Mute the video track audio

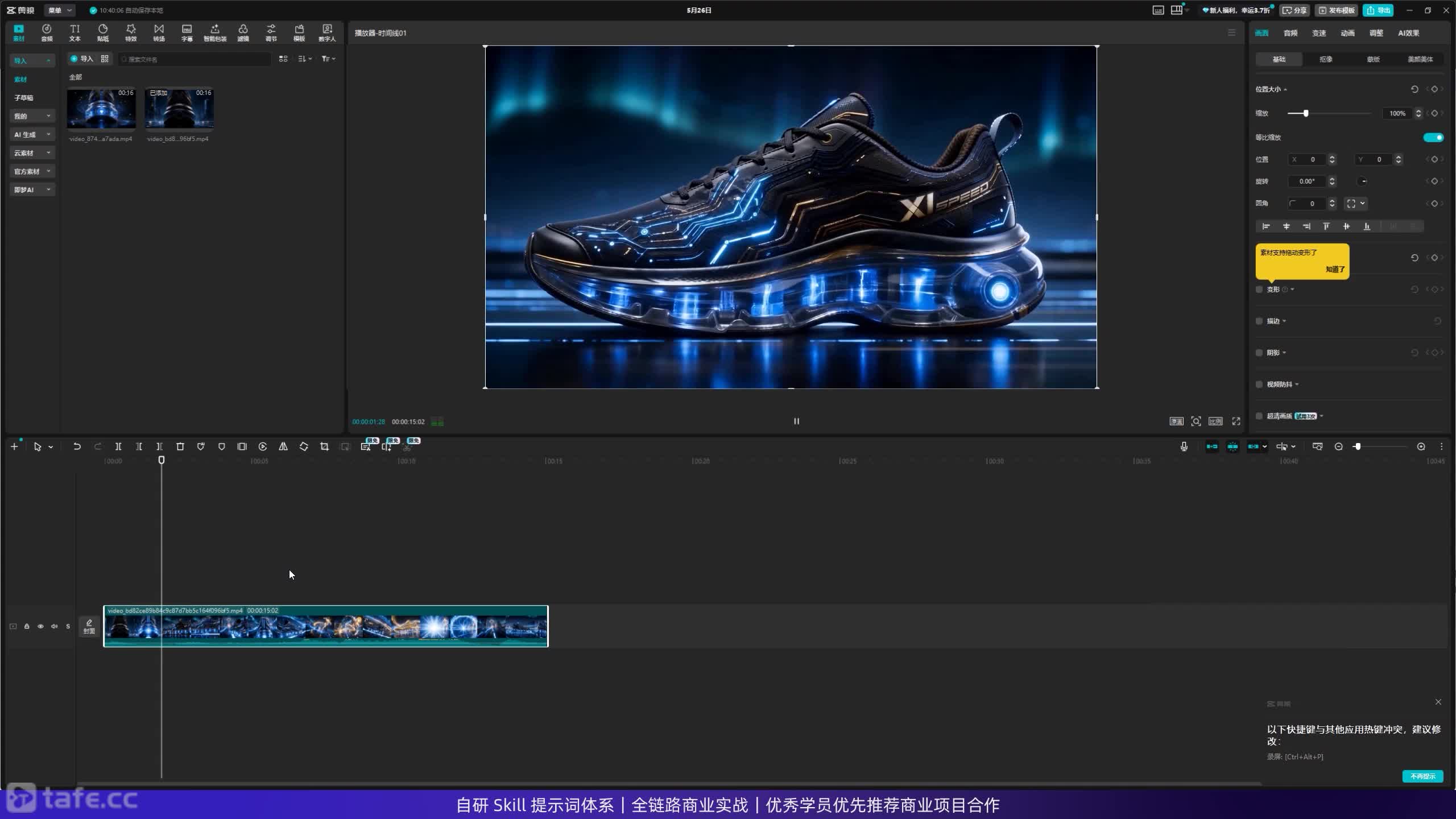pyautogui.click(x=54, y=626)
